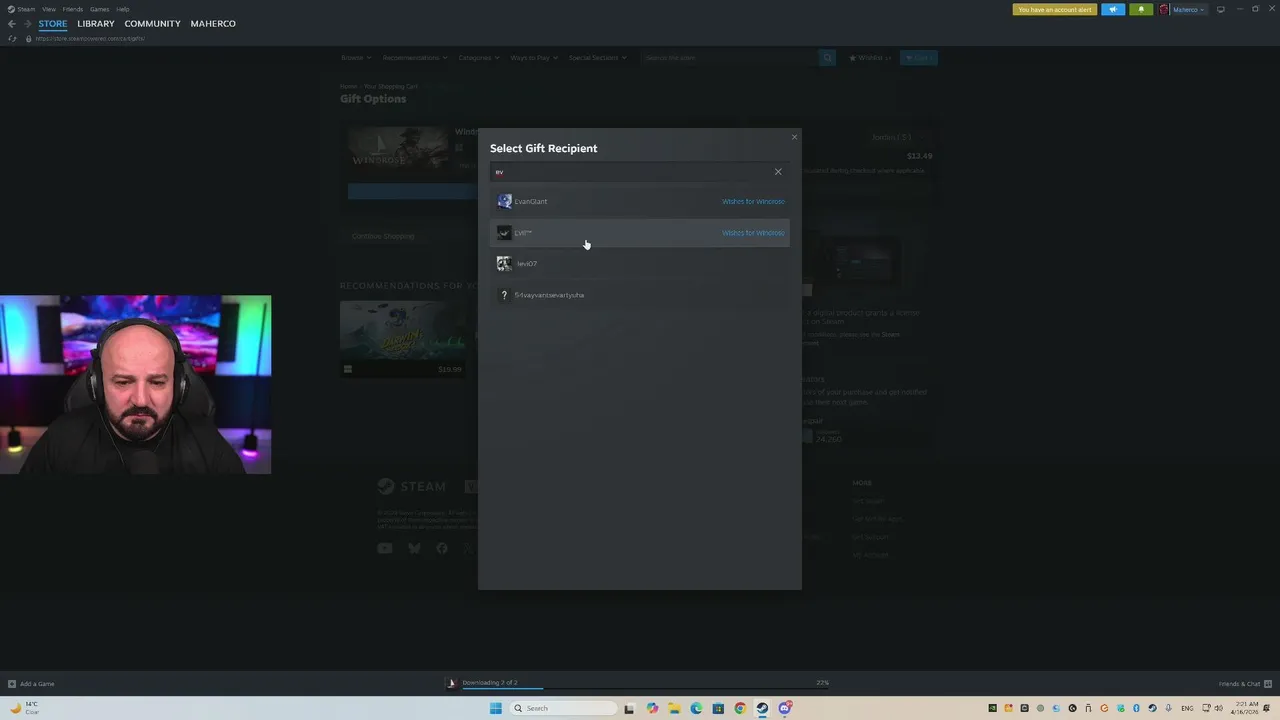Clear the recipient search field
Image resolution: width=1280 pixels, height=720 pixels.
(x=778, y=172)
